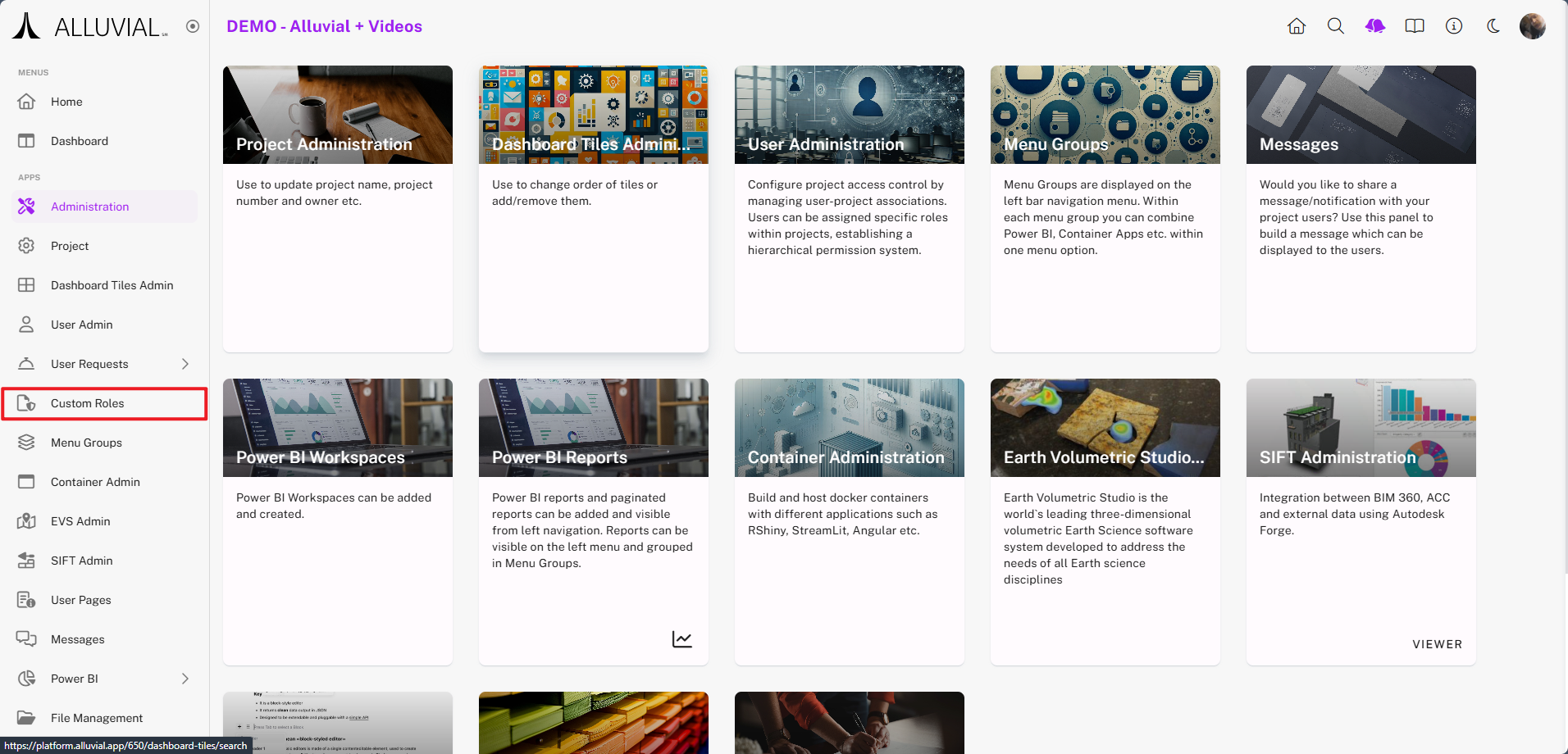Click the Container Admin window icon
The height and width of the screenshot is (754, 1568).
point(26,482)
